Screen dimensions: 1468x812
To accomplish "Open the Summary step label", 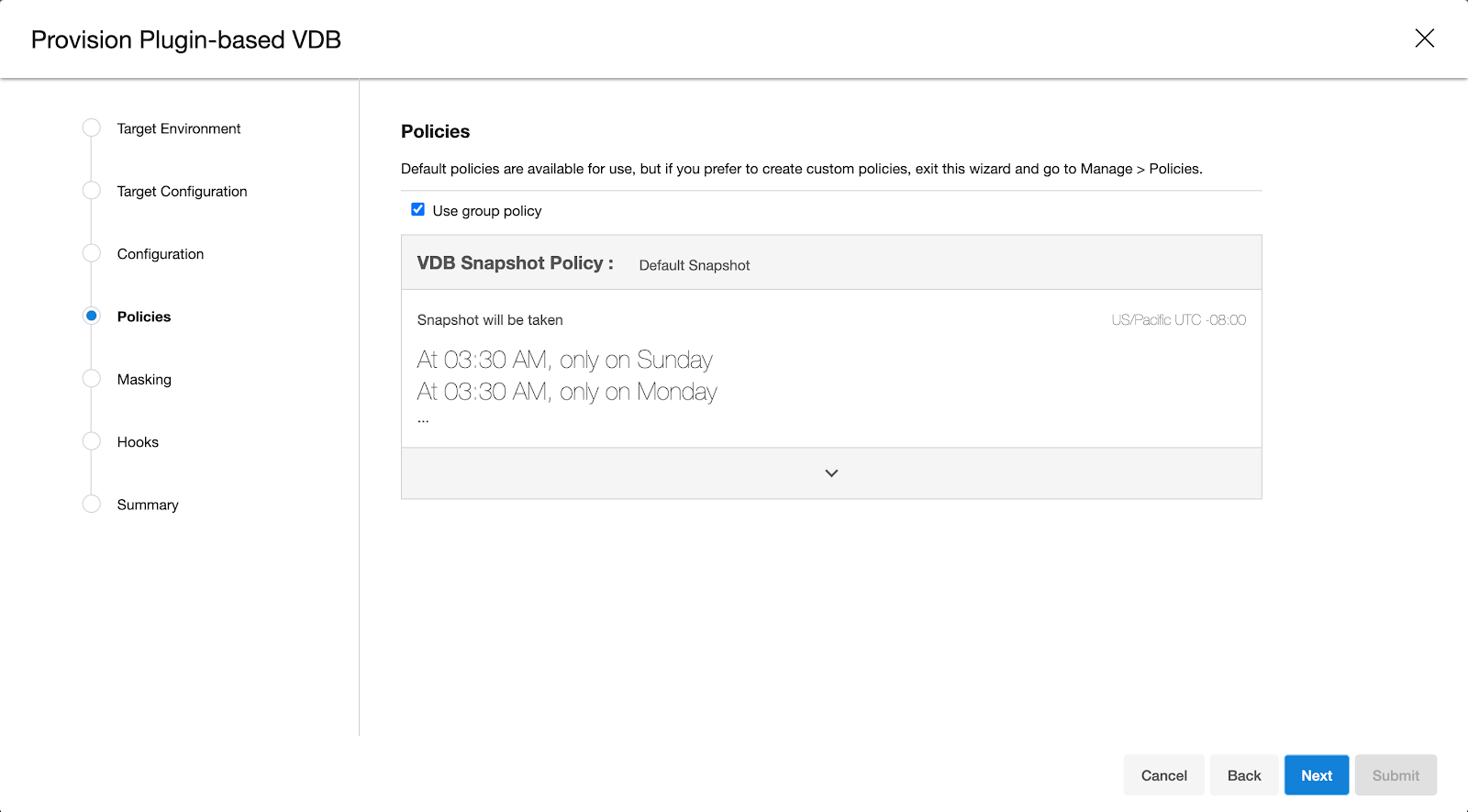I will point(148,505).
